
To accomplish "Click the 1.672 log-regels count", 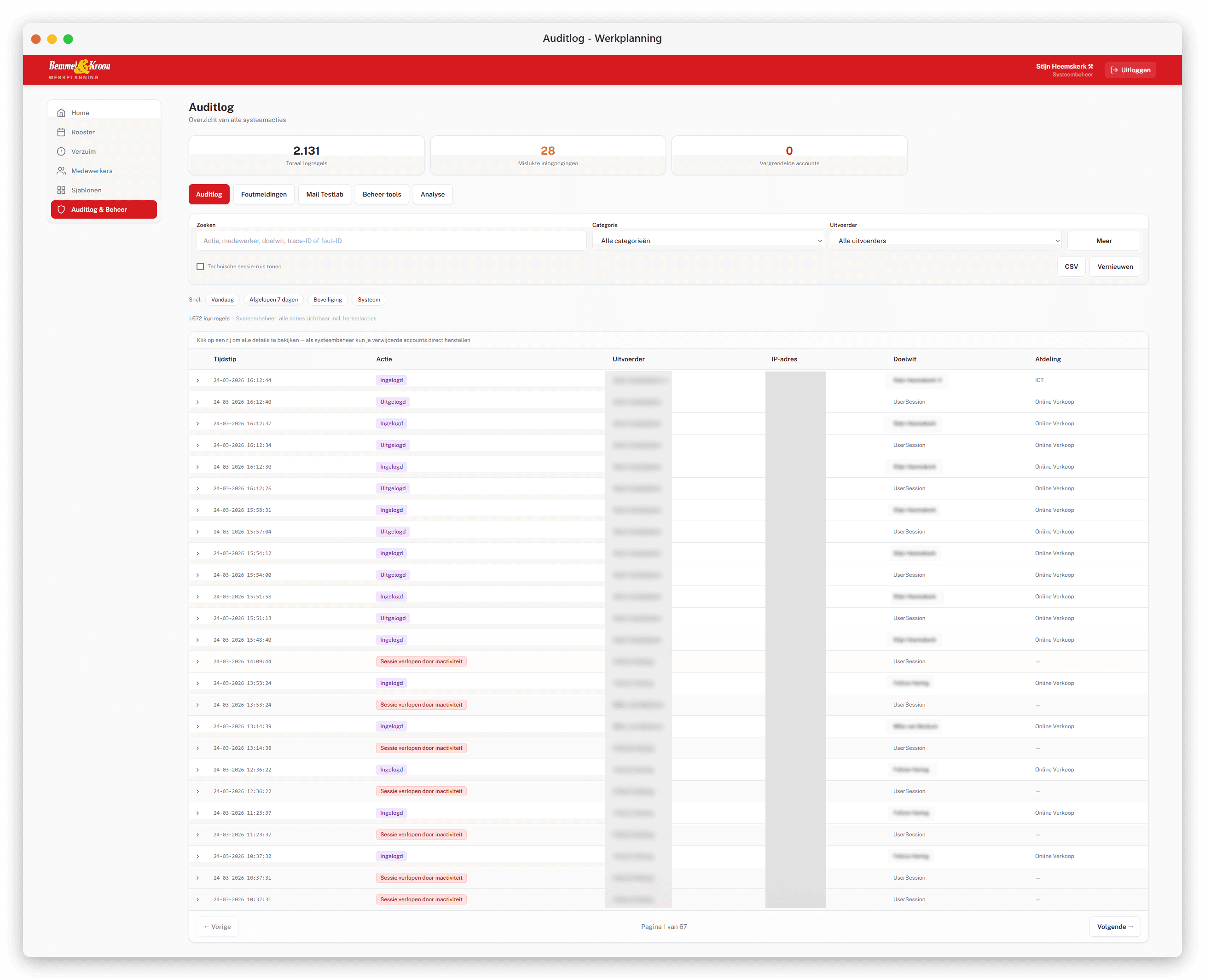I will click(209, 319).
